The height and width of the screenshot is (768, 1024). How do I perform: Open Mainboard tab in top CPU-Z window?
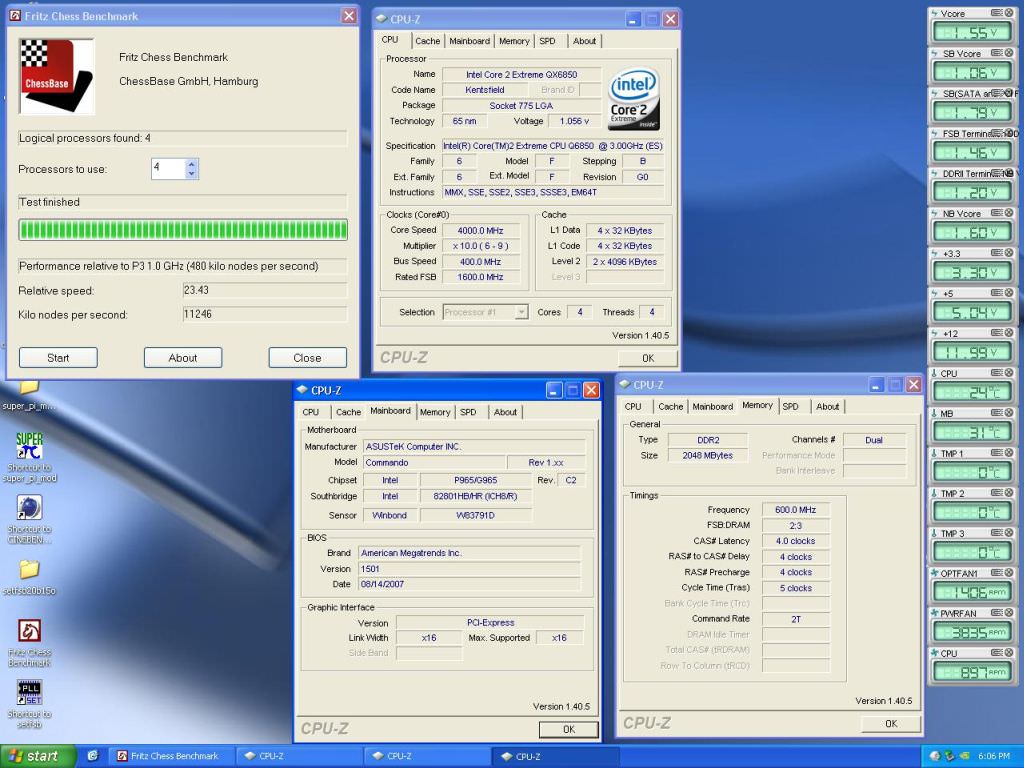click(x=469, y=40)
